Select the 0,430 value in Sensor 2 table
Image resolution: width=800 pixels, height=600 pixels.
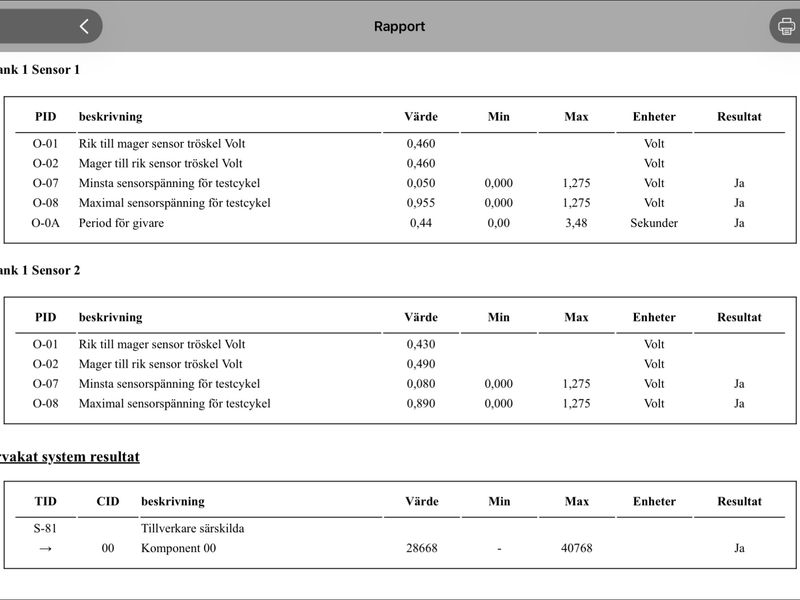(x=421, y=344)
